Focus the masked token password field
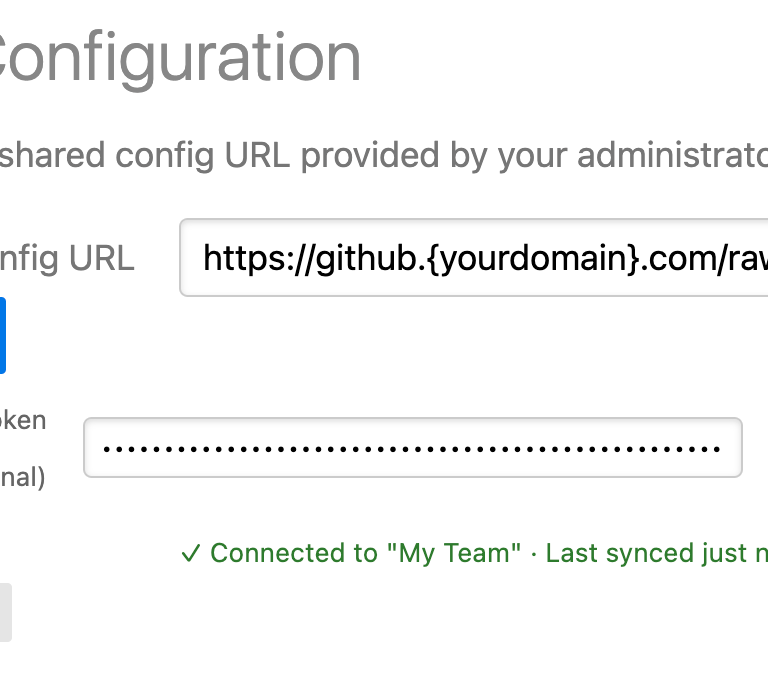The image size is (768, 676). tap(412, 447)
